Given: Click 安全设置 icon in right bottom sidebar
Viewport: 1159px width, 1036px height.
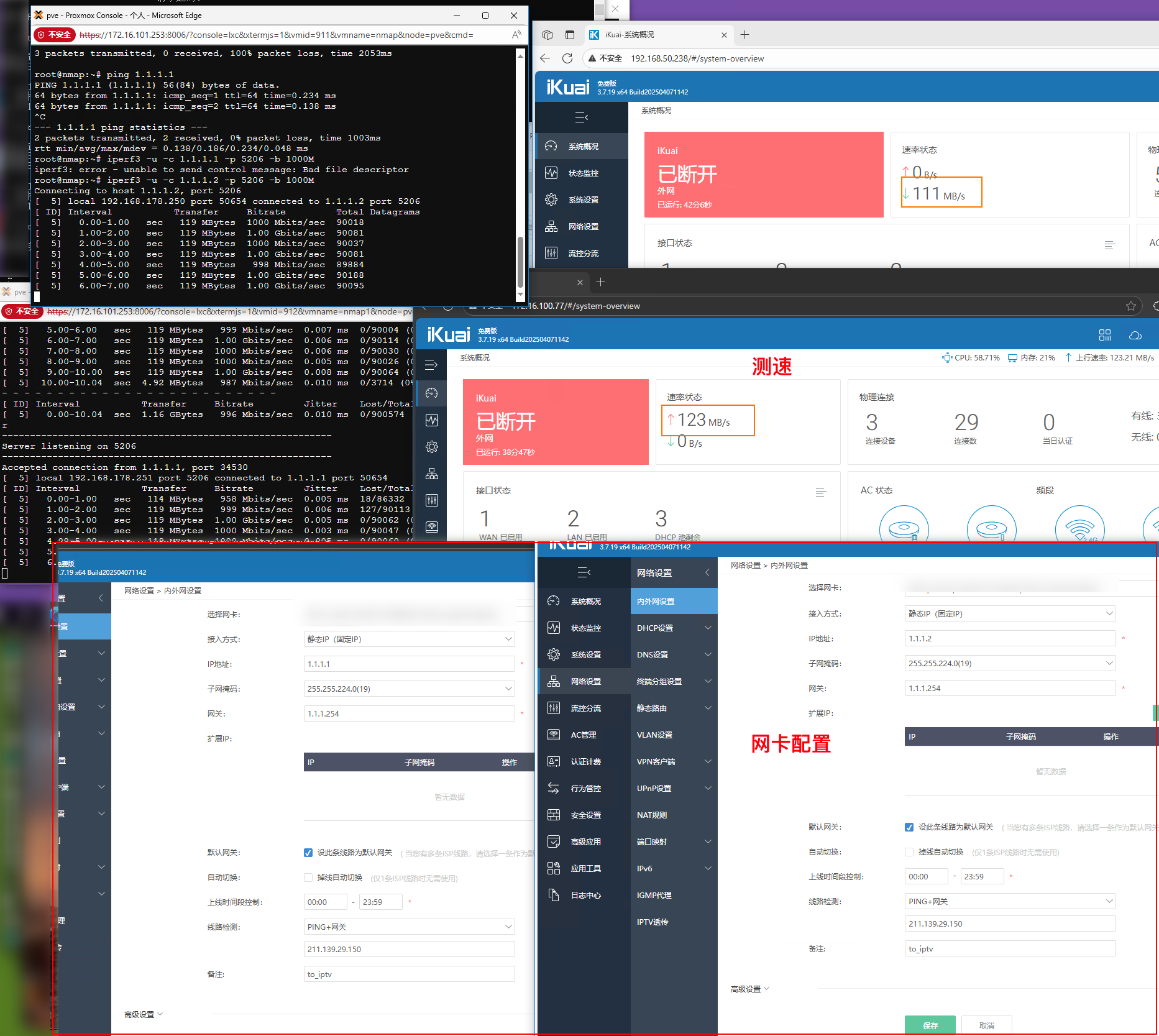Looking at the screenshot, I should click(x=554, y=815).
